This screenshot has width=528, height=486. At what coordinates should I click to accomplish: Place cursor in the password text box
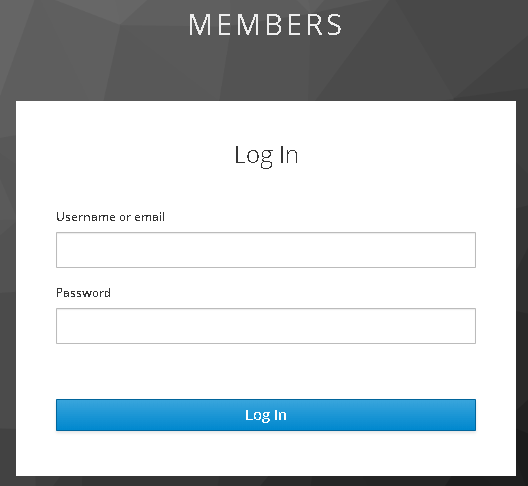(x=266, y=326)
